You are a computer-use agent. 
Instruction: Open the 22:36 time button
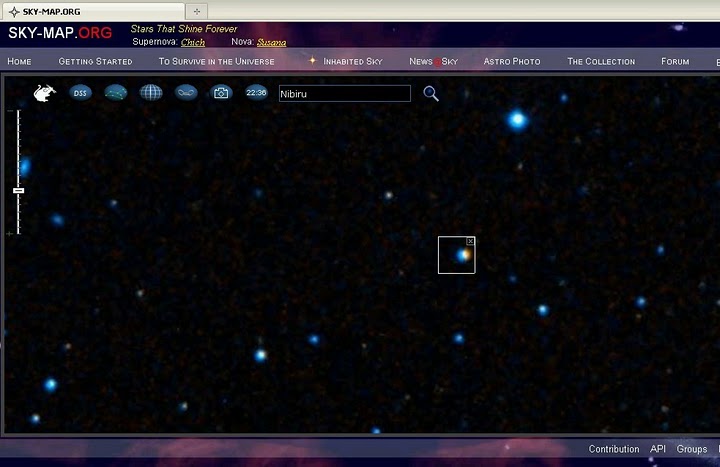click(x=256, y=93)
